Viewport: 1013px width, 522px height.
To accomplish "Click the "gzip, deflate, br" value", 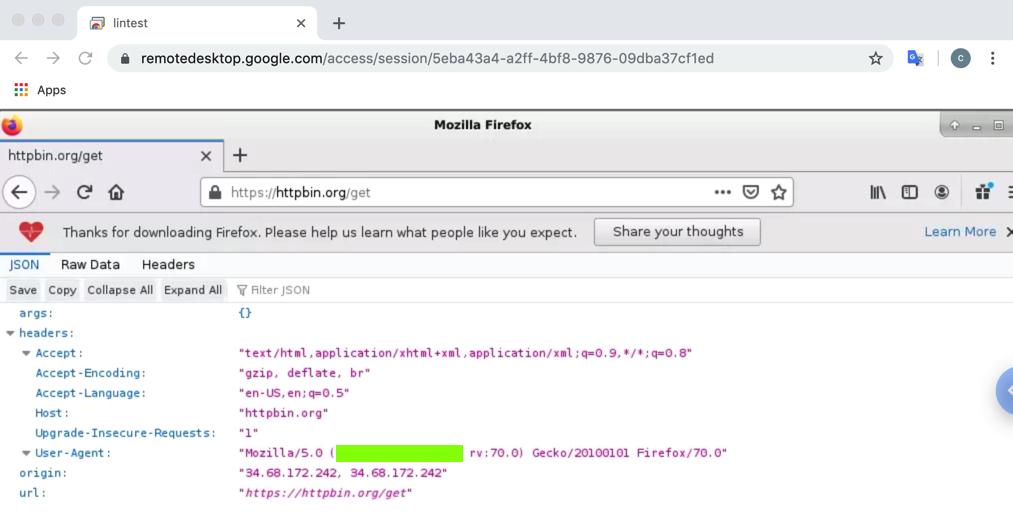I will coord(304,373).
